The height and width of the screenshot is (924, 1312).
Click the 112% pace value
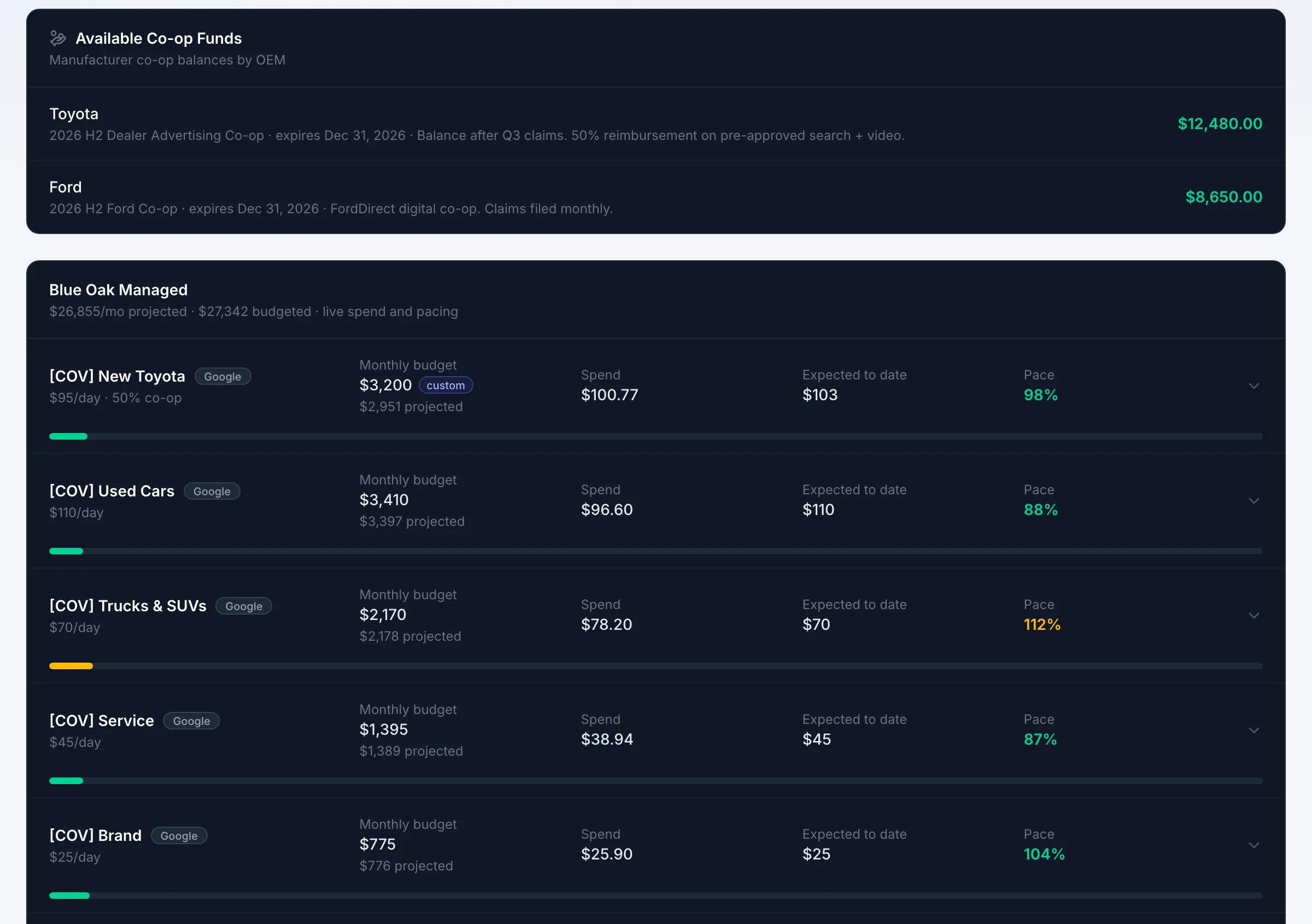click(1042, 624)
